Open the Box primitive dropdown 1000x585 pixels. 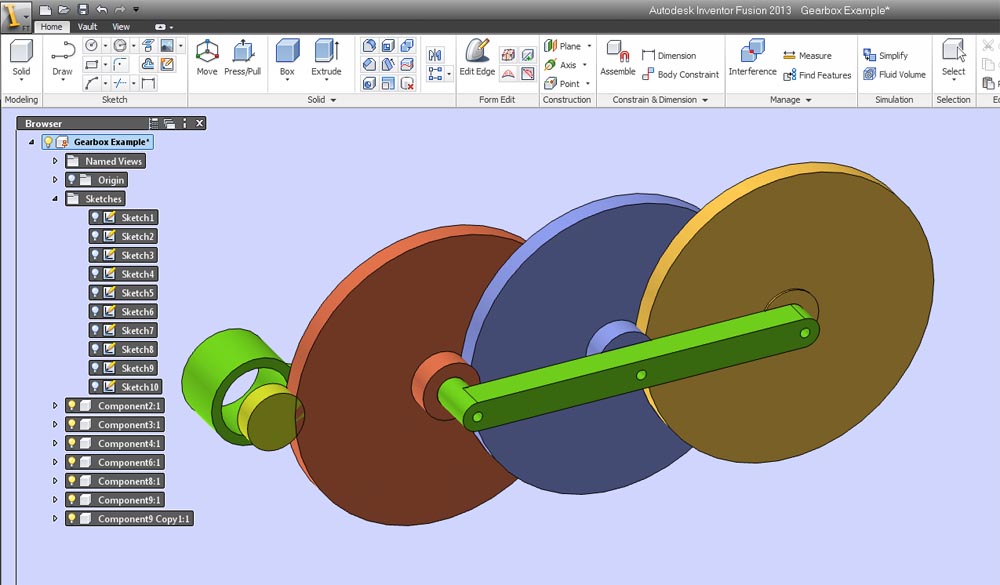point(287,80)
